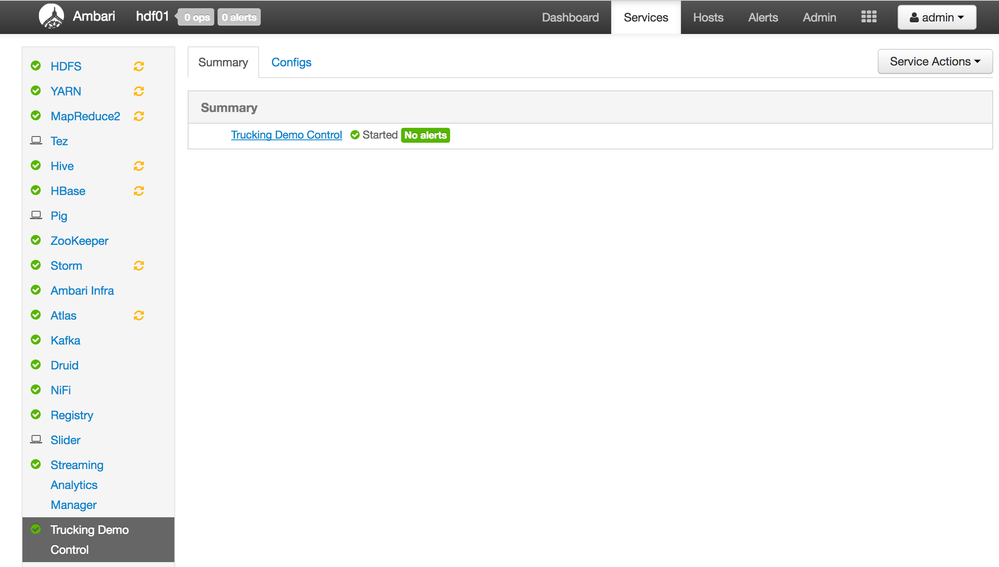The width and height of the screenshot is (999, 567).
Task: Open the Admin menu item
Action: coord(819,17)
